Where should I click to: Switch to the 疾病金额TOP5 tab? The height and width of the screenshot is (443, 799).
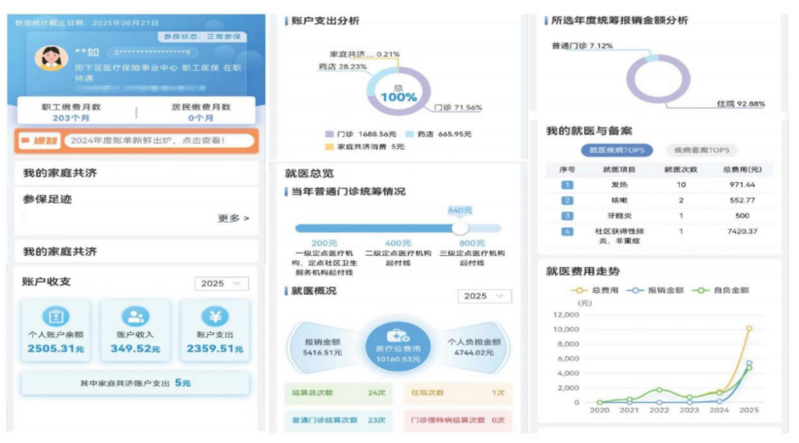click(690, 151)
